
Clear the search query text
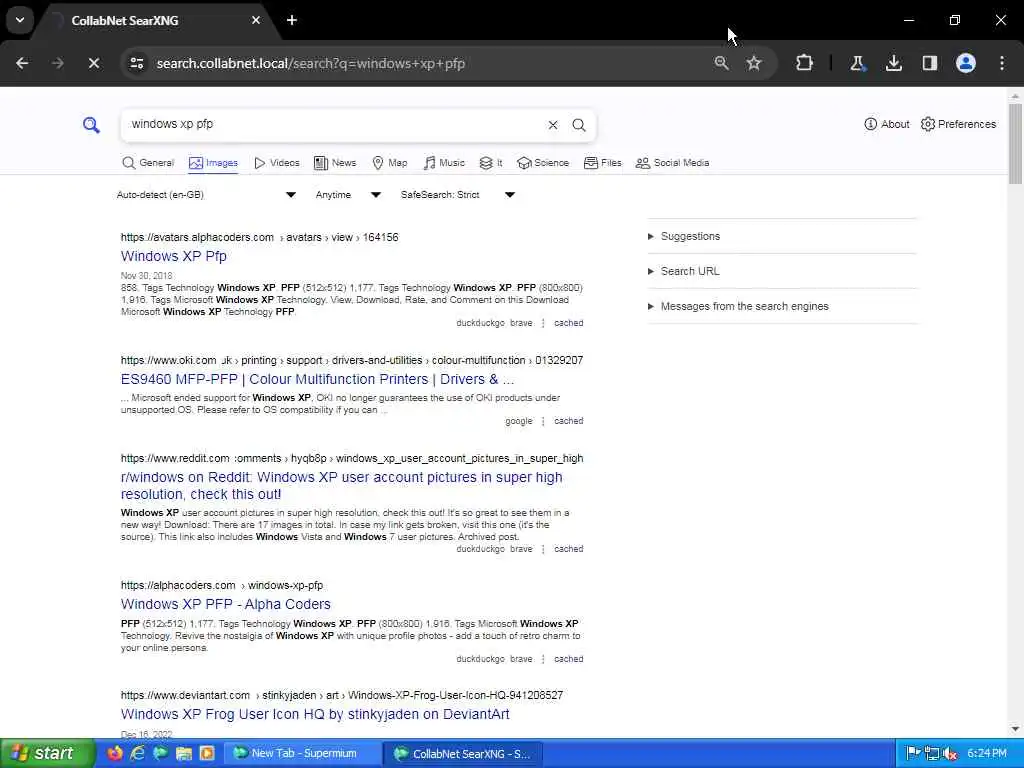point(552,125)
